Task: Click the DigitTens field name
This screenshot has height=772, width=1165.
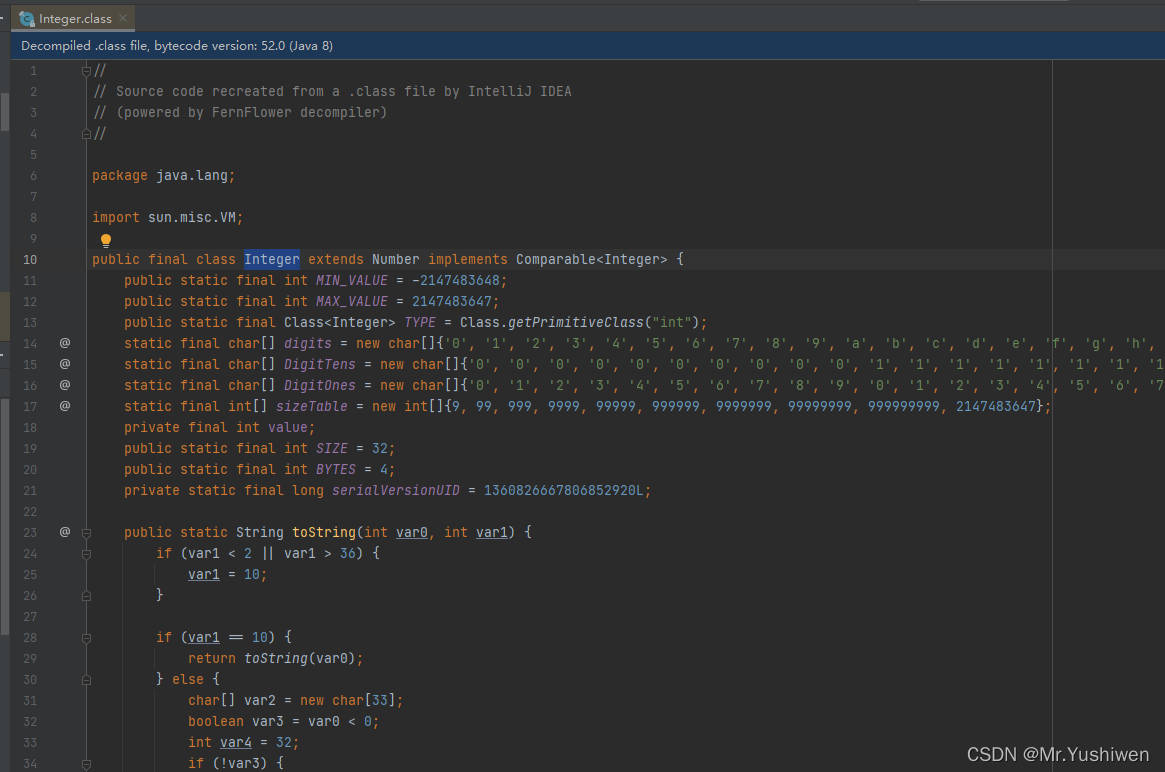Action: (x=319, y=364)
